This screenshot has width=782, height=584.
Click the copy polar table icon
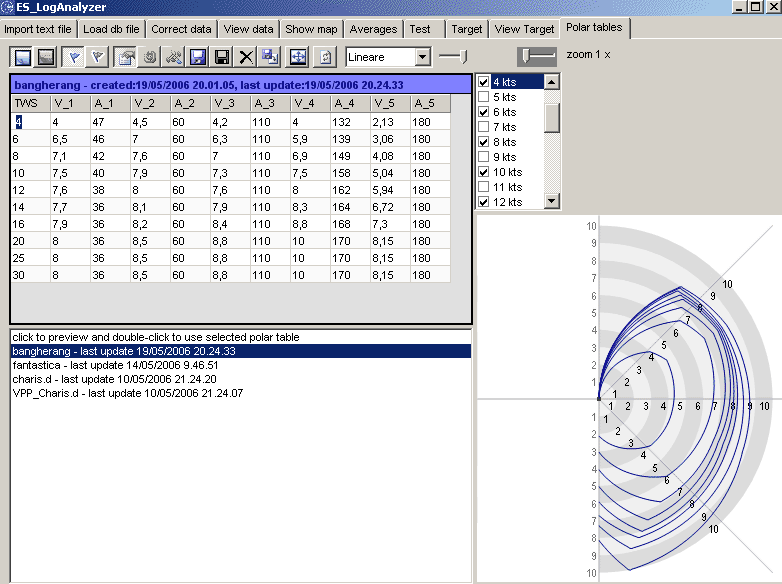(x=270, y=57)
